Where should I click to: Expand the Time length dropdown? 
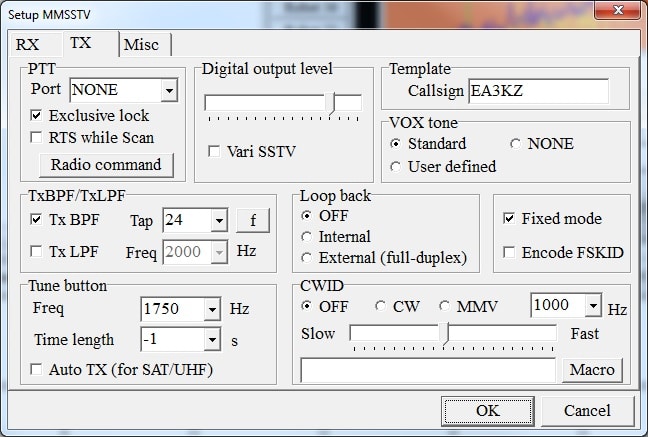coord(212,339)
